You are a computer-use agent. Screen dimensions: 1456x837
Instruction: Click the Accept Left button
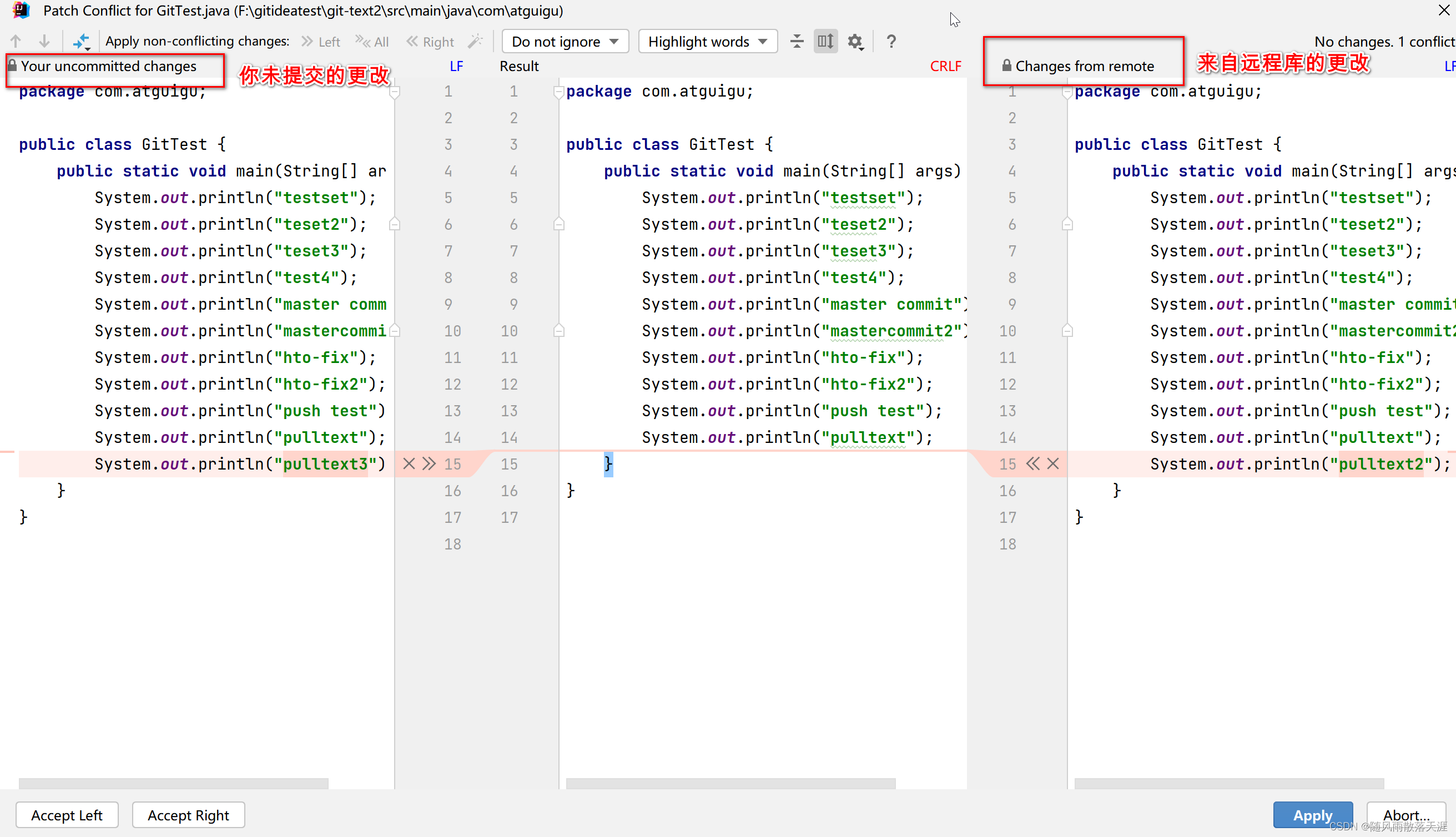pos(67,815)
